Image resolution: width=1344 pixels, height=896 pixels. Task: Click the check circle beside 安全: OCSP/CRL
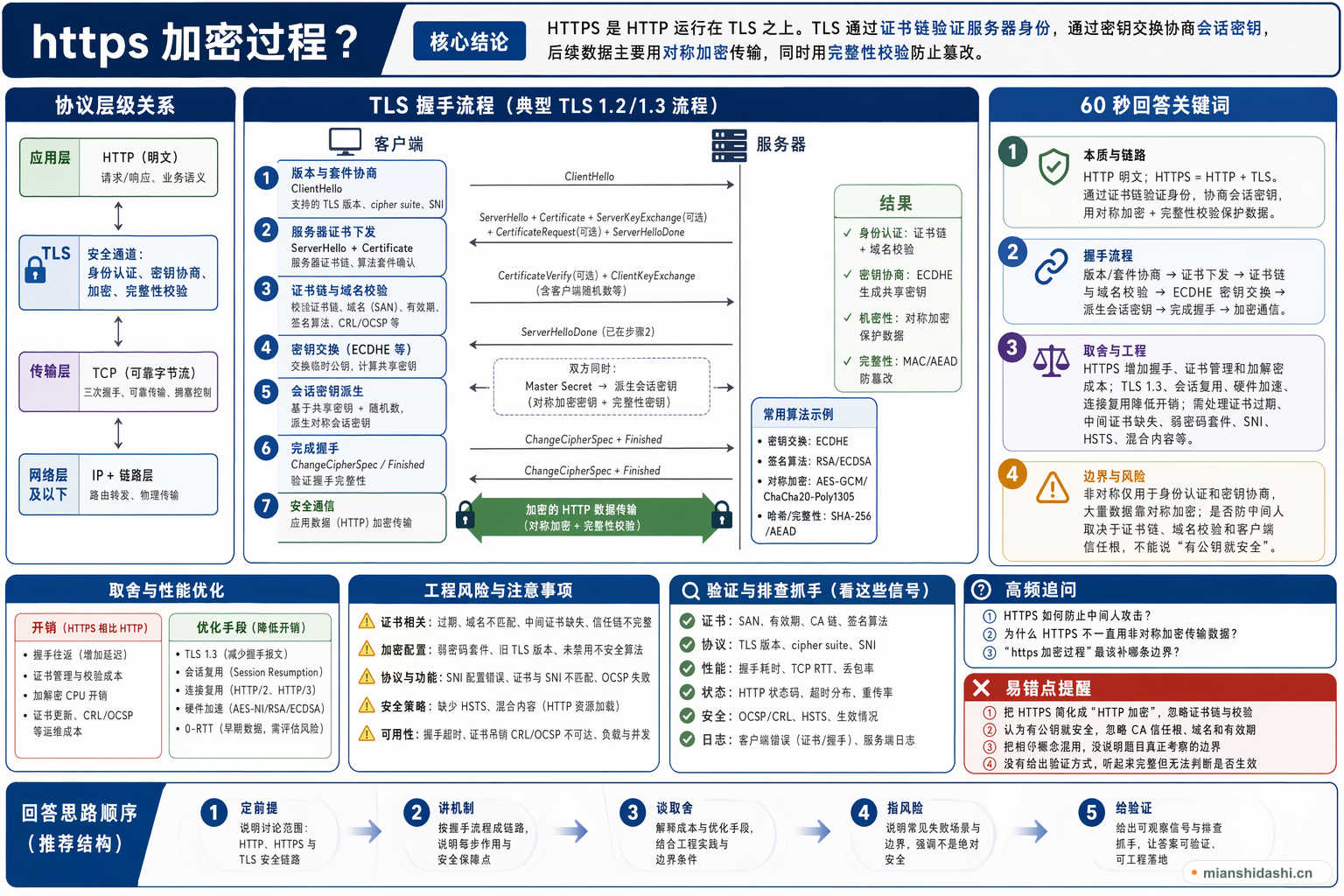[688, 716]
